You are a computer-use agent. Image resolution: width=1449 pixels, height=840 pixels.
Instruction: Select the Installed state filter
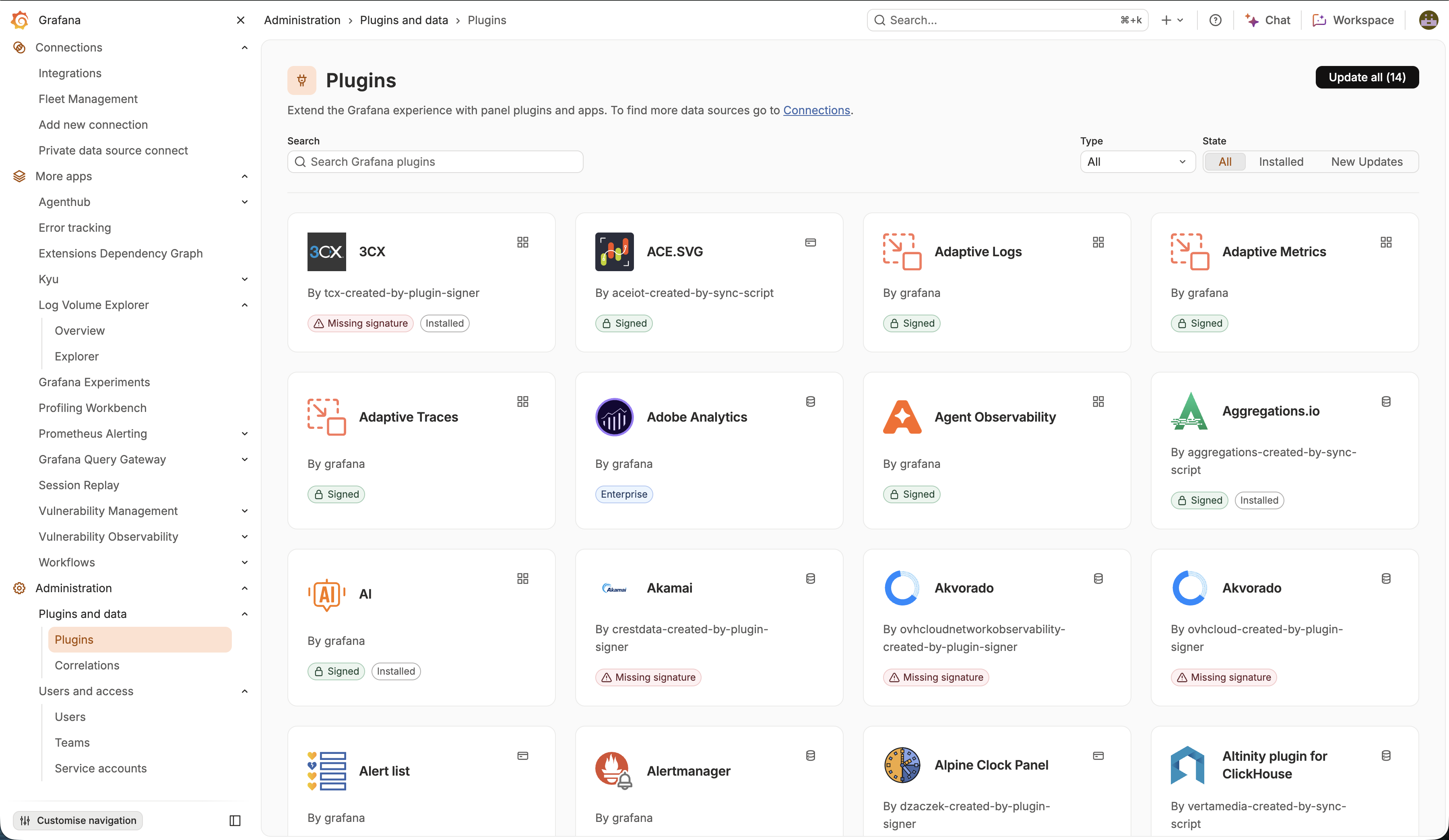1281,161
